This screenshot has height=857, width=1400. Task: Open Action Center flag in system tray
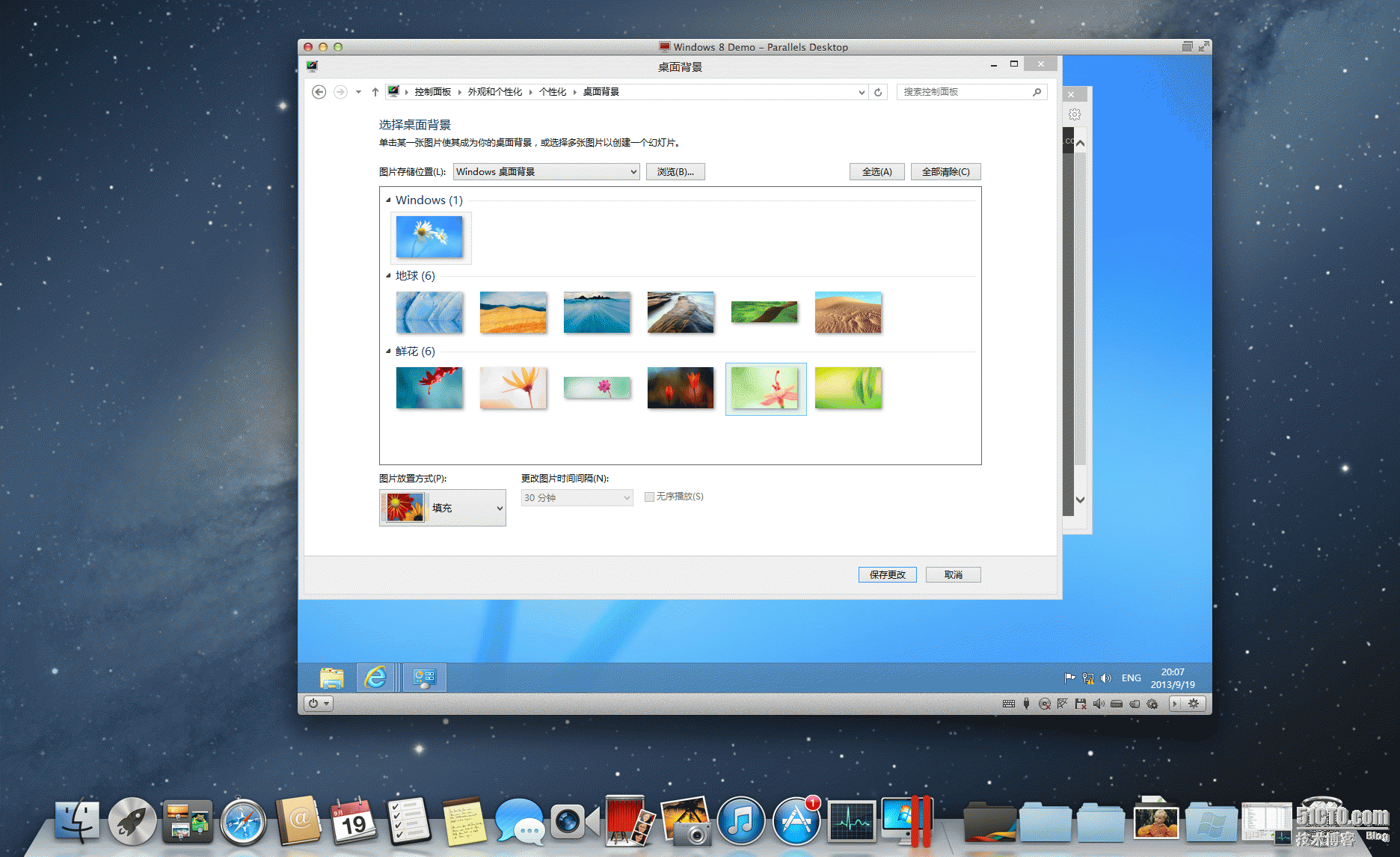point(1069,678)
